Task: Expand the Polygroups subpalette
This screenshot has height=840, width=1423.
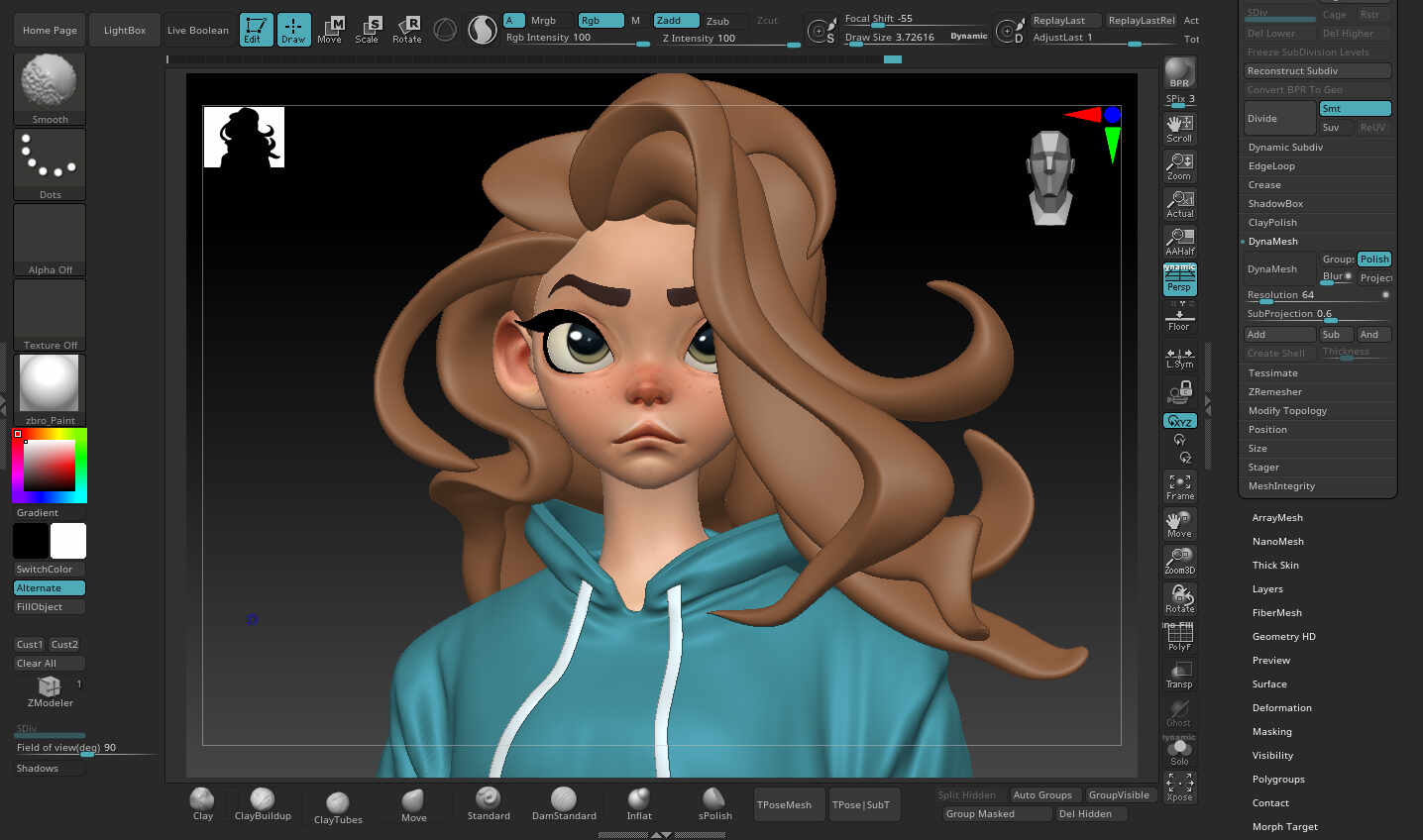Action: point(1278,780)
